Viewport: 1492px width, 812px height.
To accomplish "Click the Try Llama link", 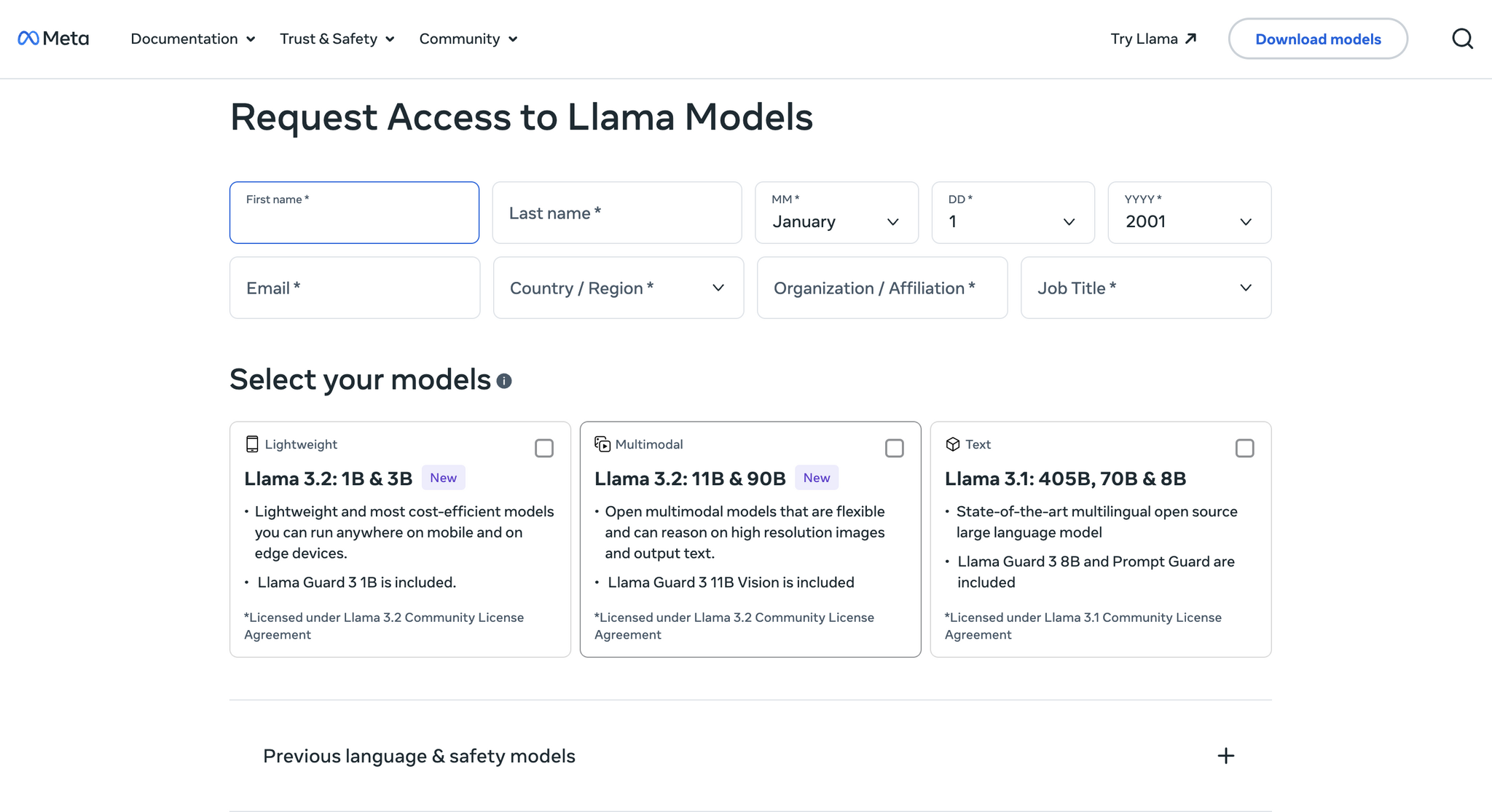I will pos(1153,39).
